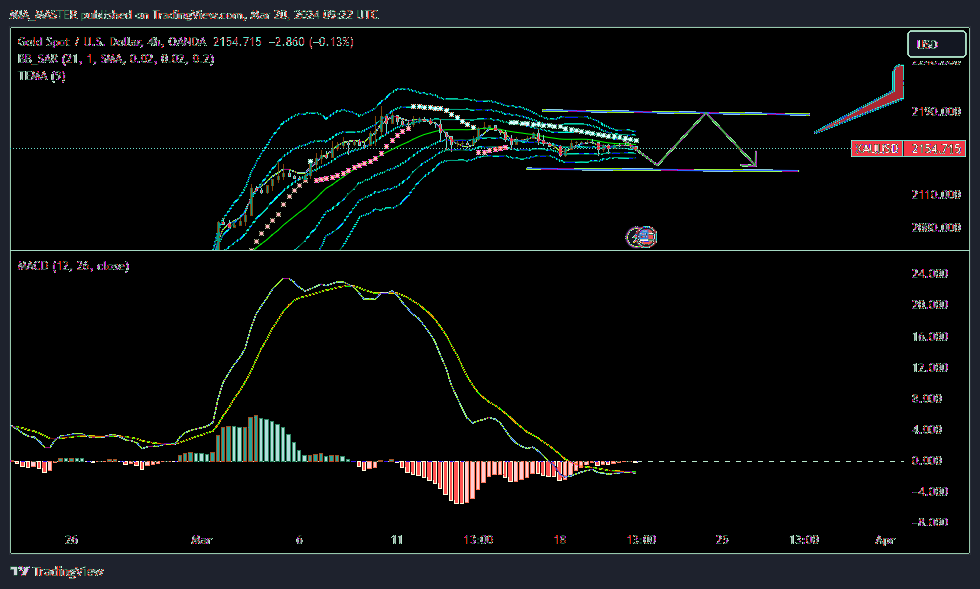Click the 24.000 MACD axis value
The width and height of the screenshot is (980, 589).
[x=930, y=273]
